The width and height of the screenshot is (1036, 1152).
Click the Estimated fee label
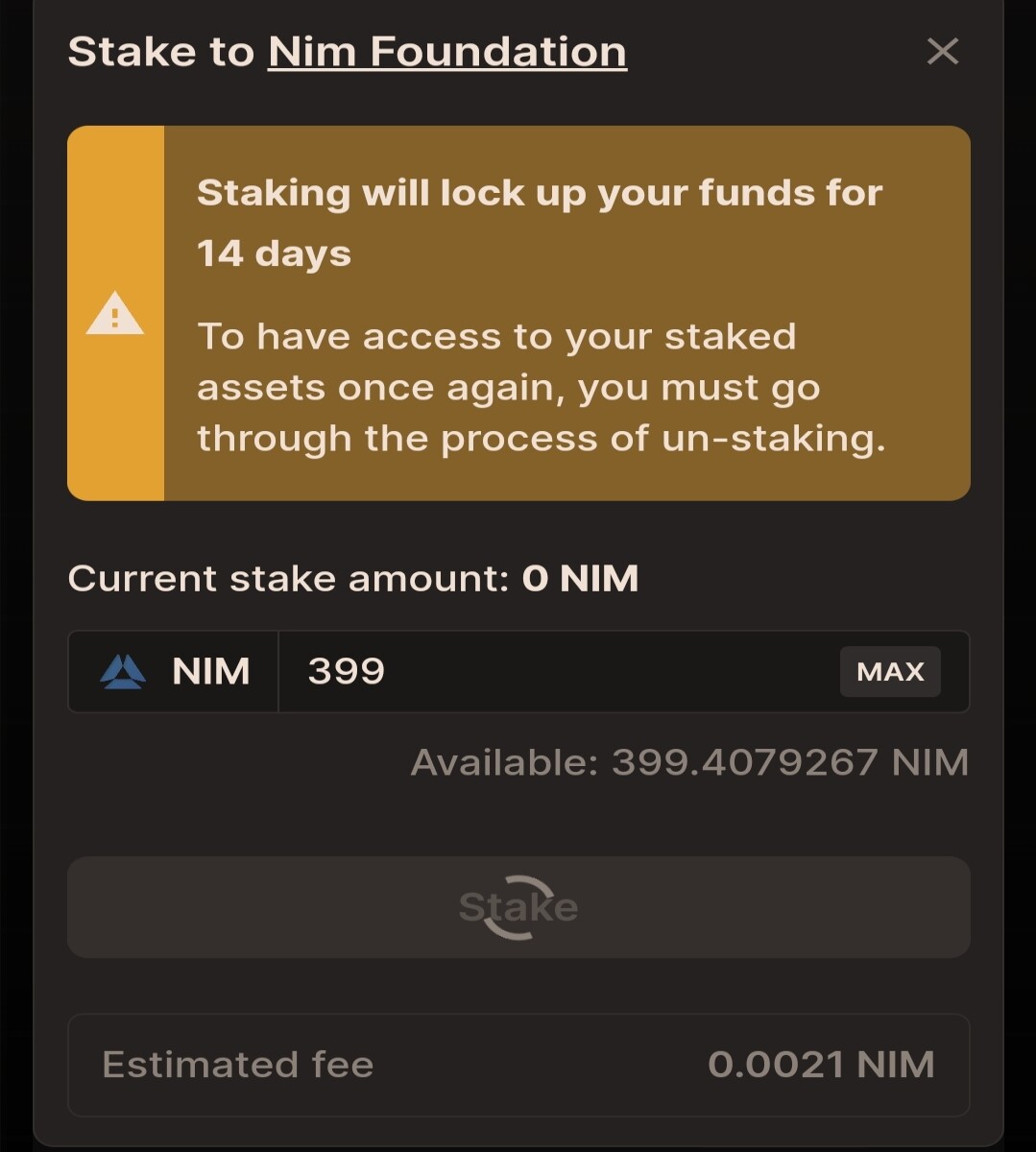(237, 1065)
